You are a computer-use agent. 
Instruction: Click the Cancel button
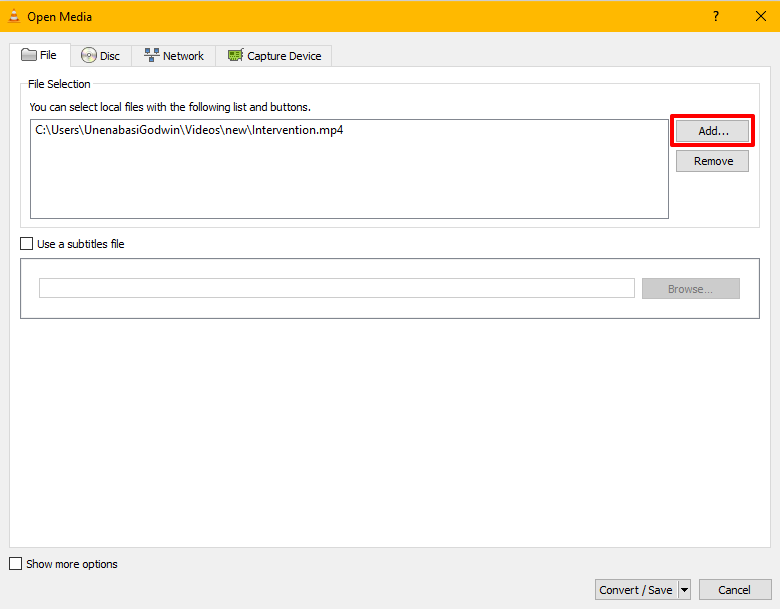735,590
